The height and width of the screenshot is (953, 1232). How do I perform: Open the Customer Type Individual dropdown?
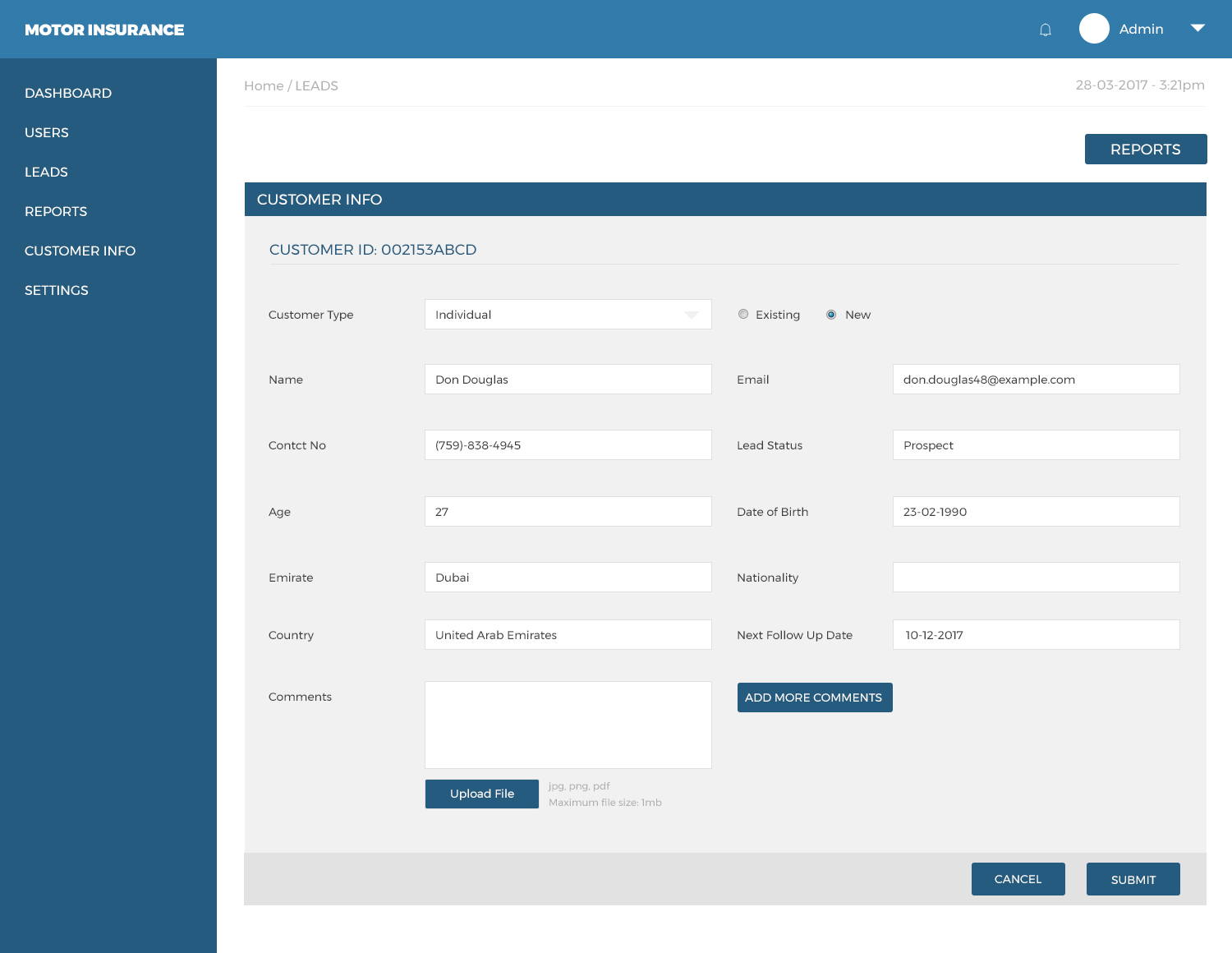(568, 314)
